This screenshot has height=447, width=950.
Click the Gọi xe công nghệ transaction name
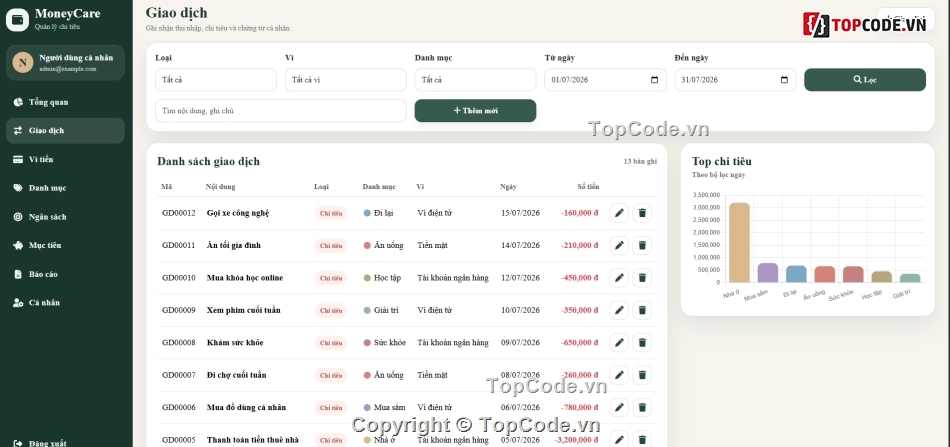pos(238,213)
